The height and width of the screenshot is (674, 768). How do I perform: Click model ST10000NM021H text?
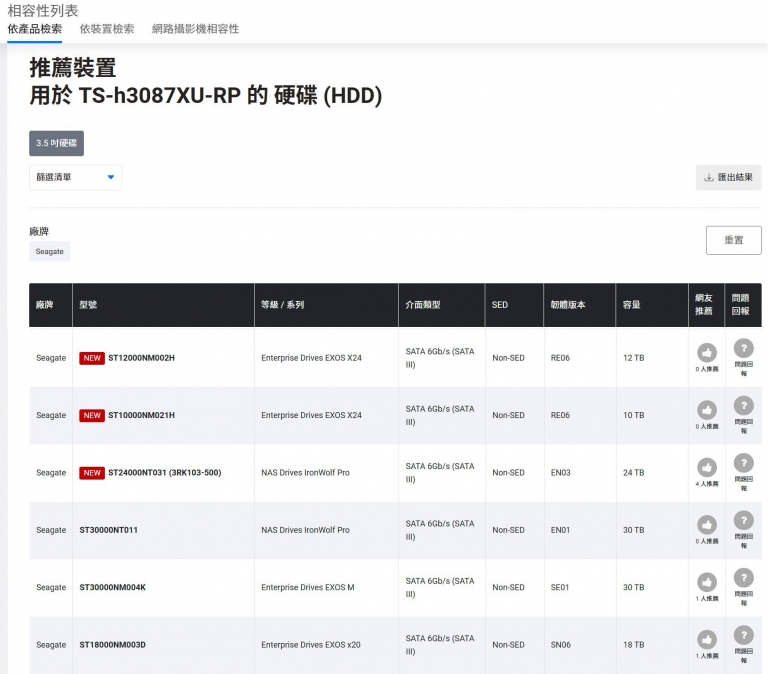pyautogui.click(x=141, y=415)
